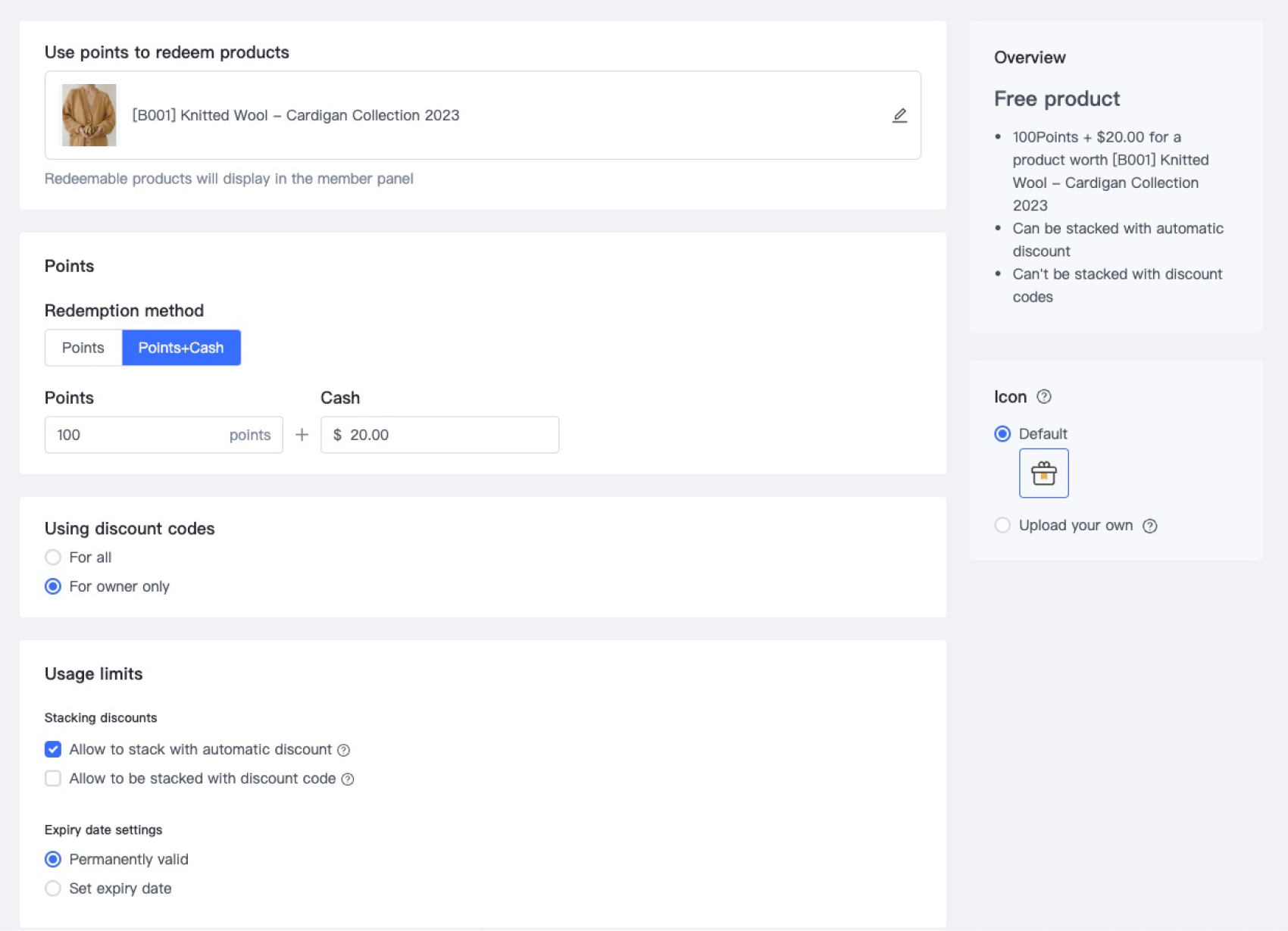Choose Permanently valid expiry setting
This screenshot has height=931, width=1288.
coord(53,859)
